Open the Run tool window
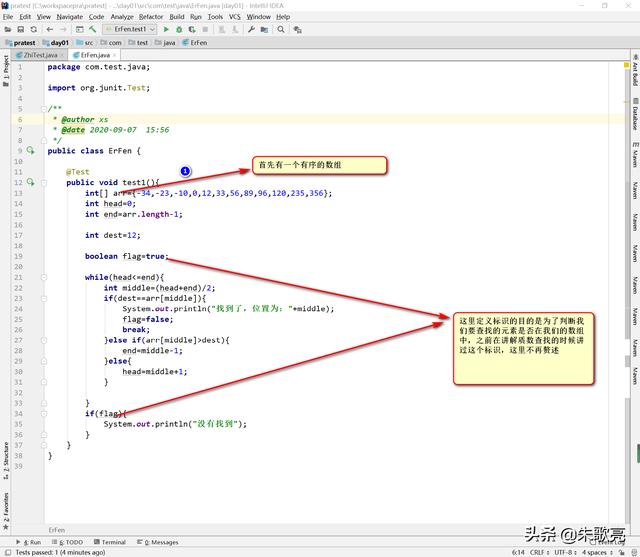640x557 pixels. (29, 542)
